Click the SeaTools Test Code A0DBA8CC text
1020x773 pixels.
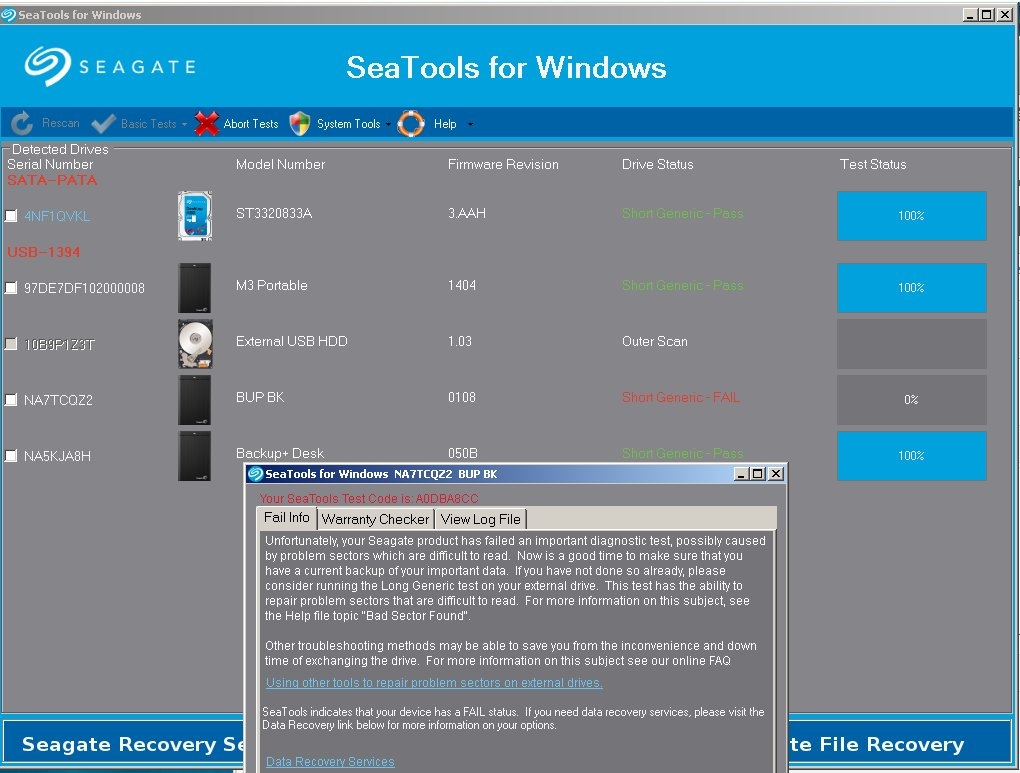(x=369, y=498)
